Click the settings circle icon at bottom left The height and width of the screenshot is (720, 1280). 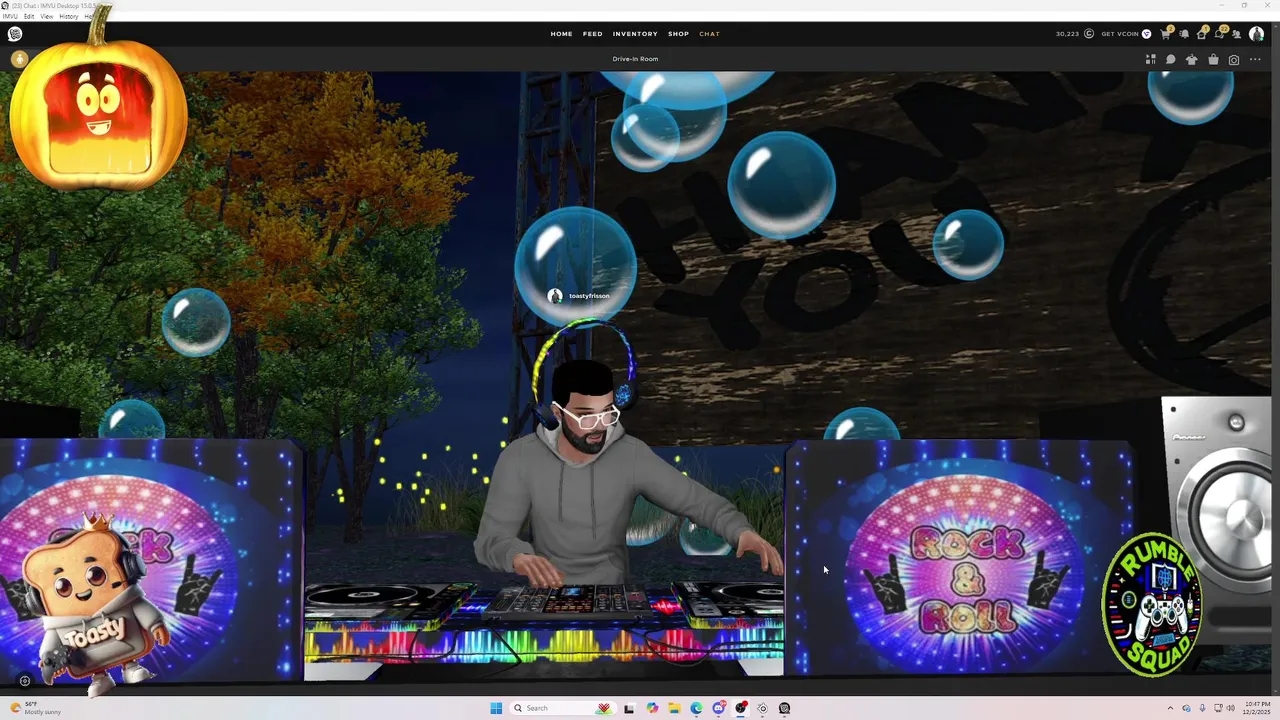(x=25, y=681)
